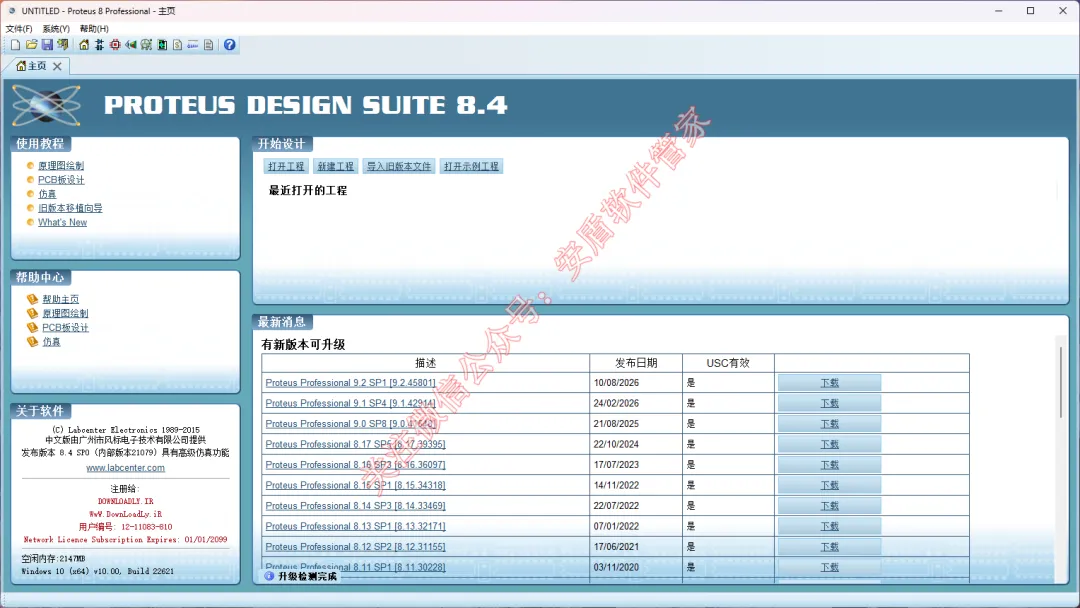
Task: Click the Proteus atom logo in banner
Action: coord(46,105)
